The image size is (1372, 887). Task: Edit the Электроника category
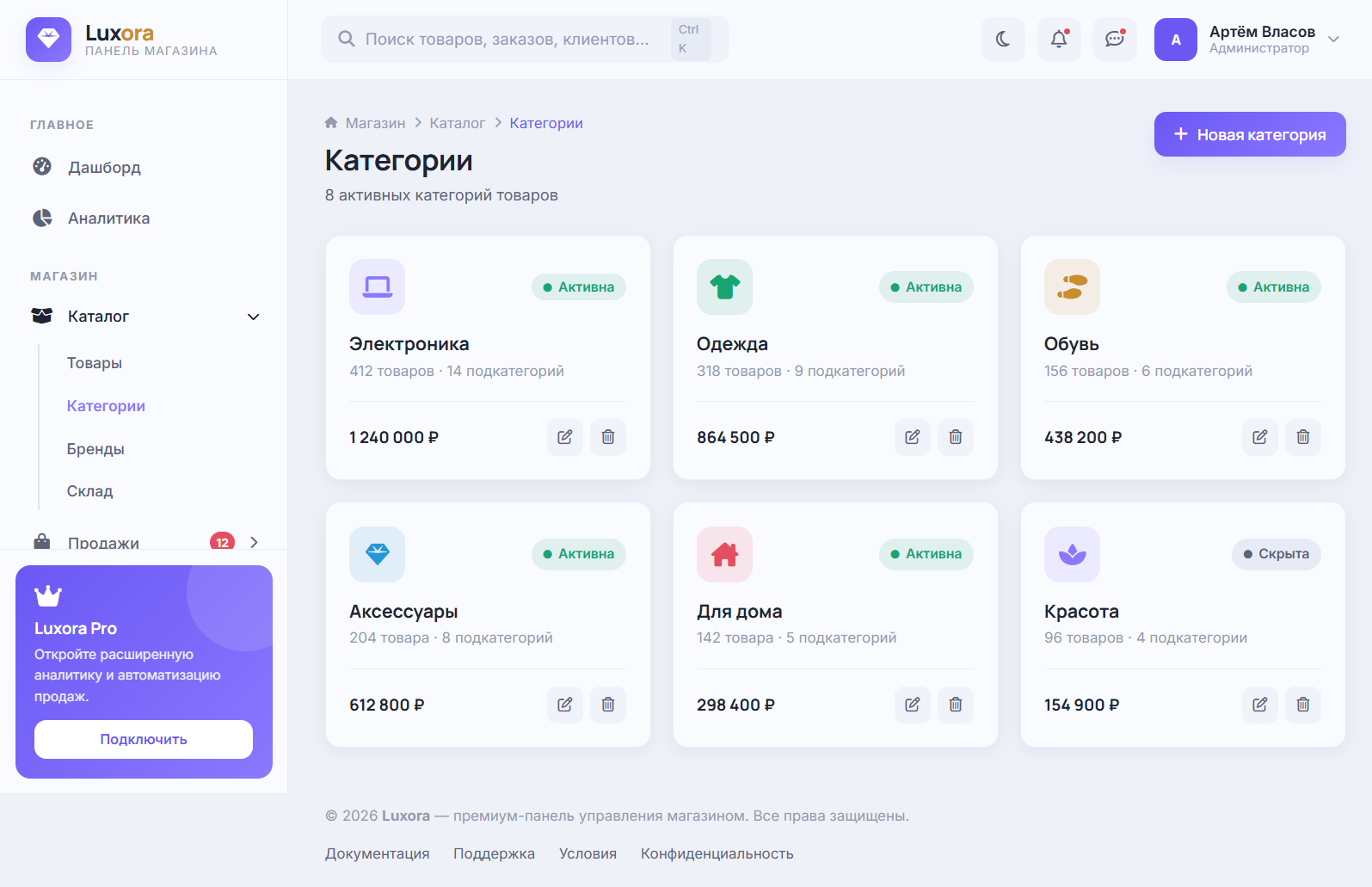(x=565, y=437)
